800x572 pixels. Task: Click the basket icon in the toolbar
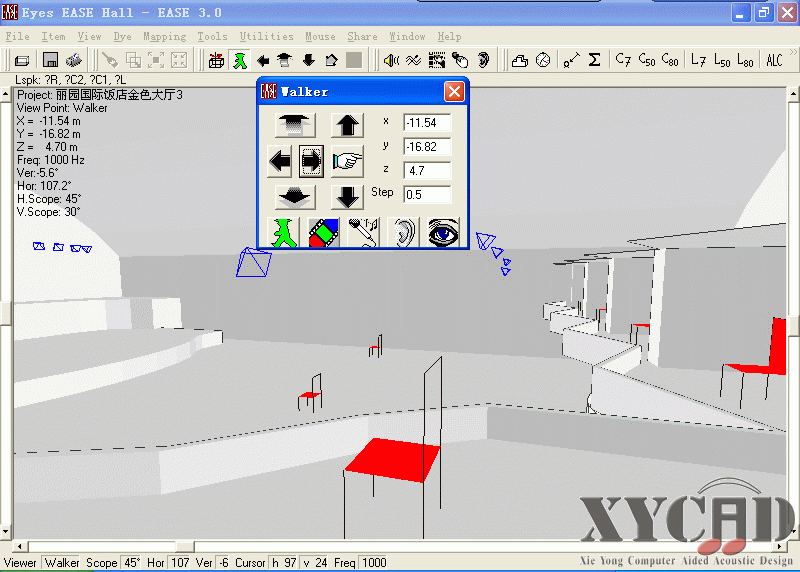[x=216, y=60]
